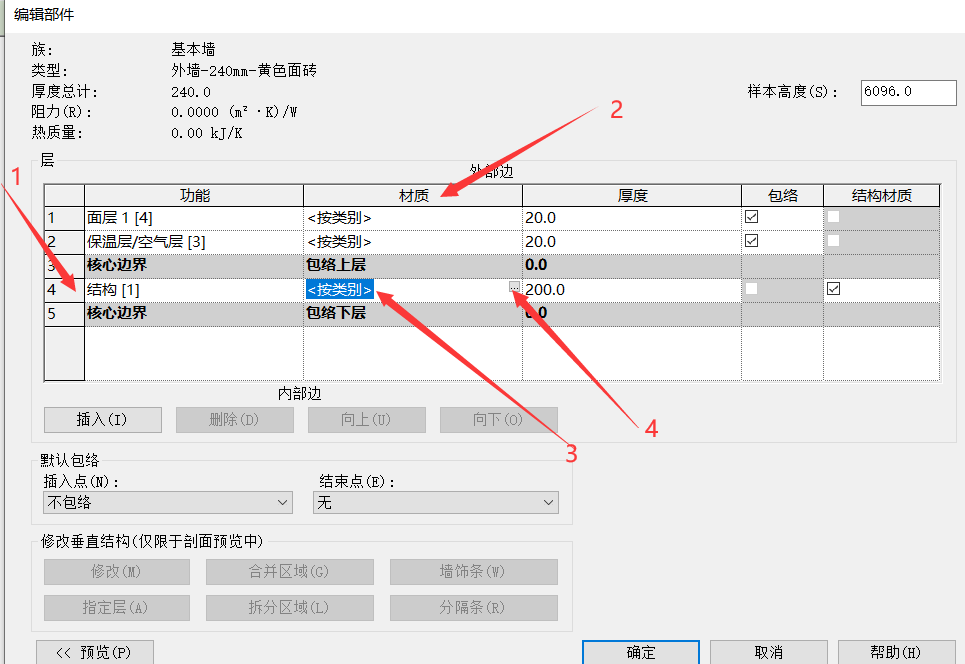Uncheck structural material checkbox for 结构 row
965x664 pixels.
tap(834, 289)
